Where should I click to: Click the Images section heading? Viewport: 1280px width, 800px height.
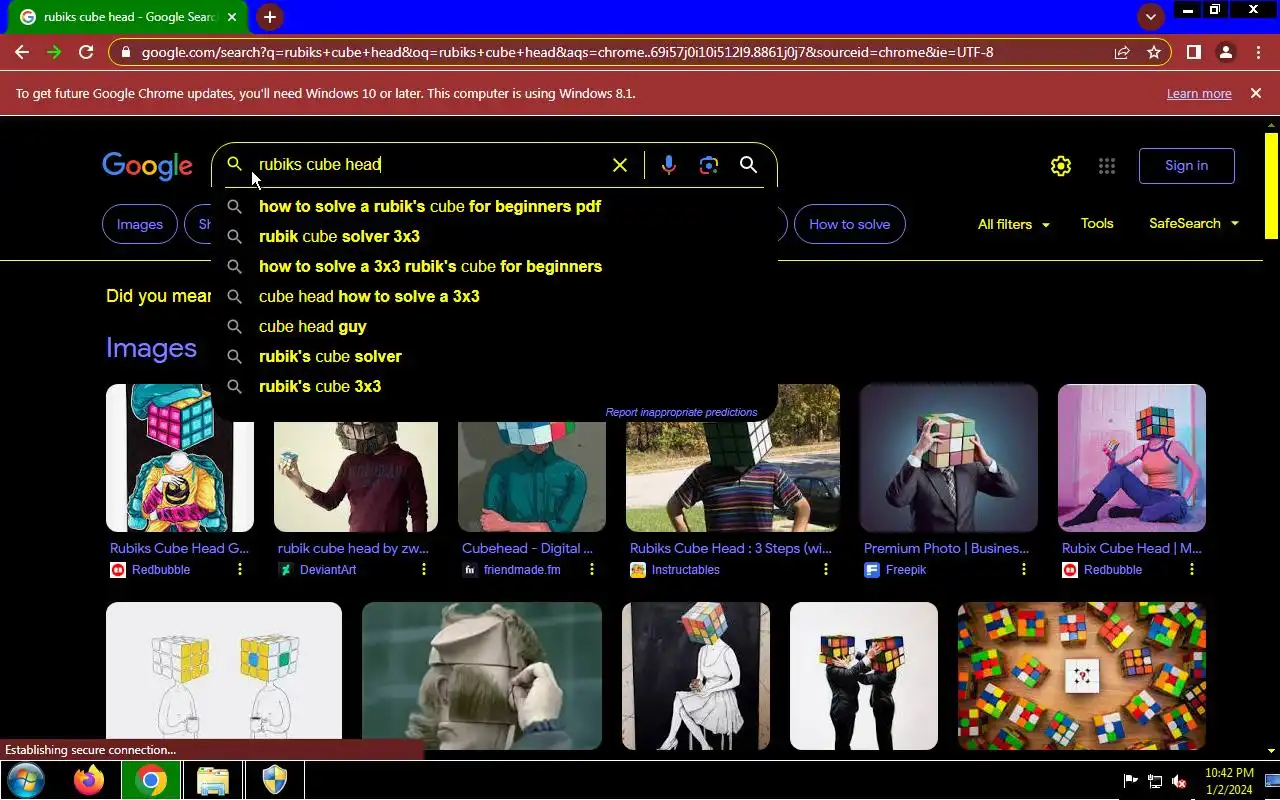[x=151, y=348]
